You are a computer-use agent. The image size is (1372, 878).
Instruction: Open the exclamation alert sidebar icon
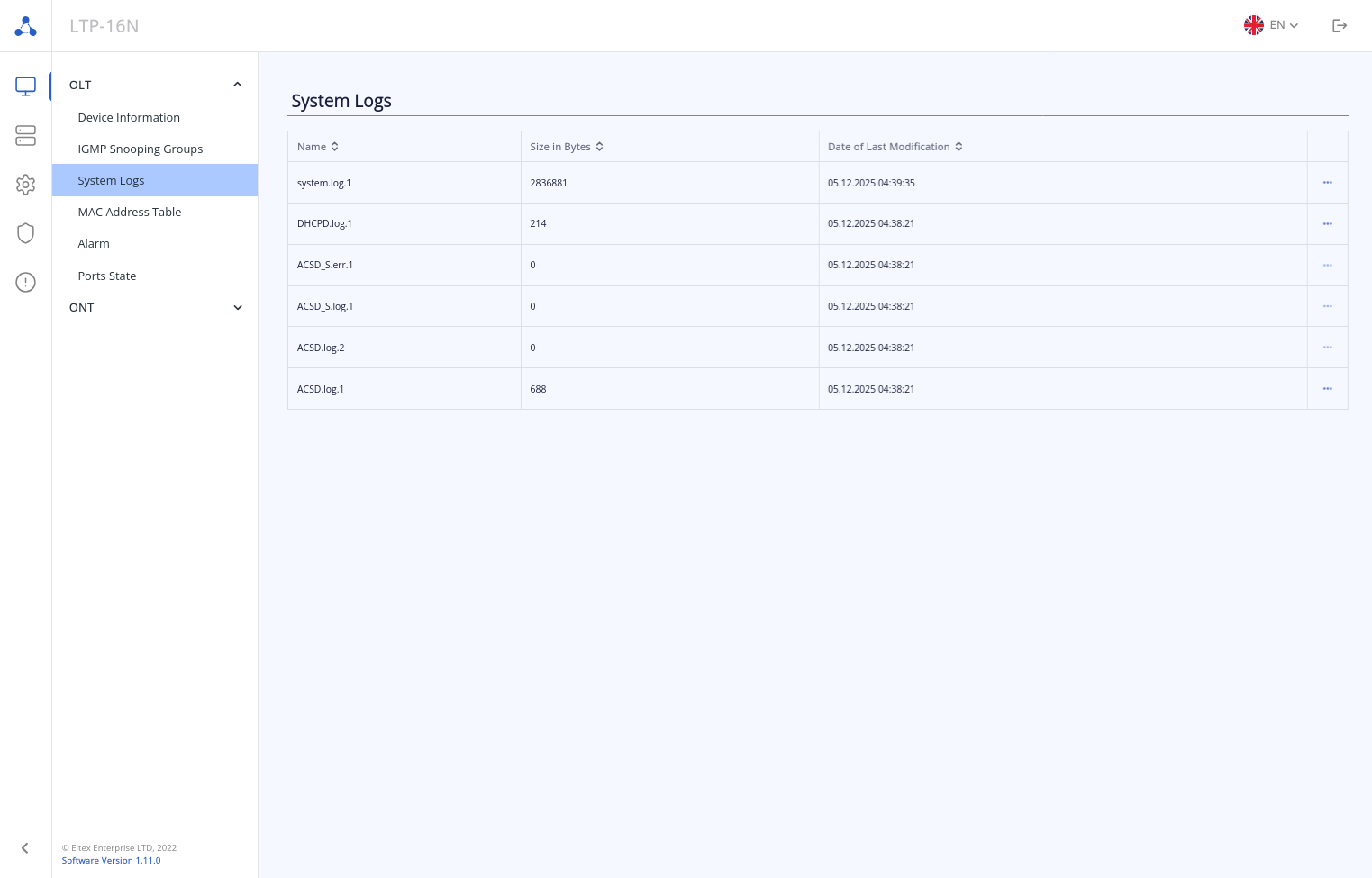(x=25, y=283)
